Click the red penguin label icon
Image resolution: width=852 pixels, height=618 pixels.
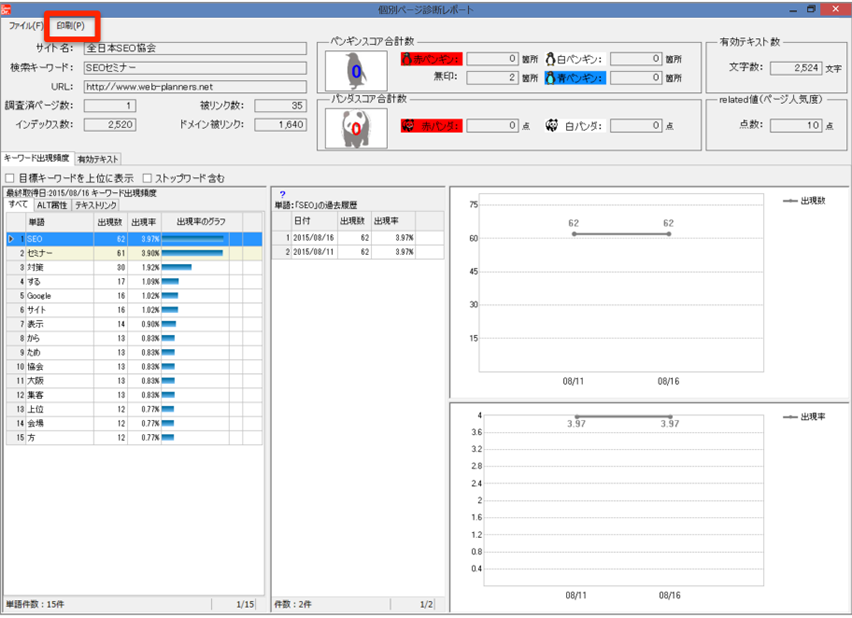click(407, 59)
